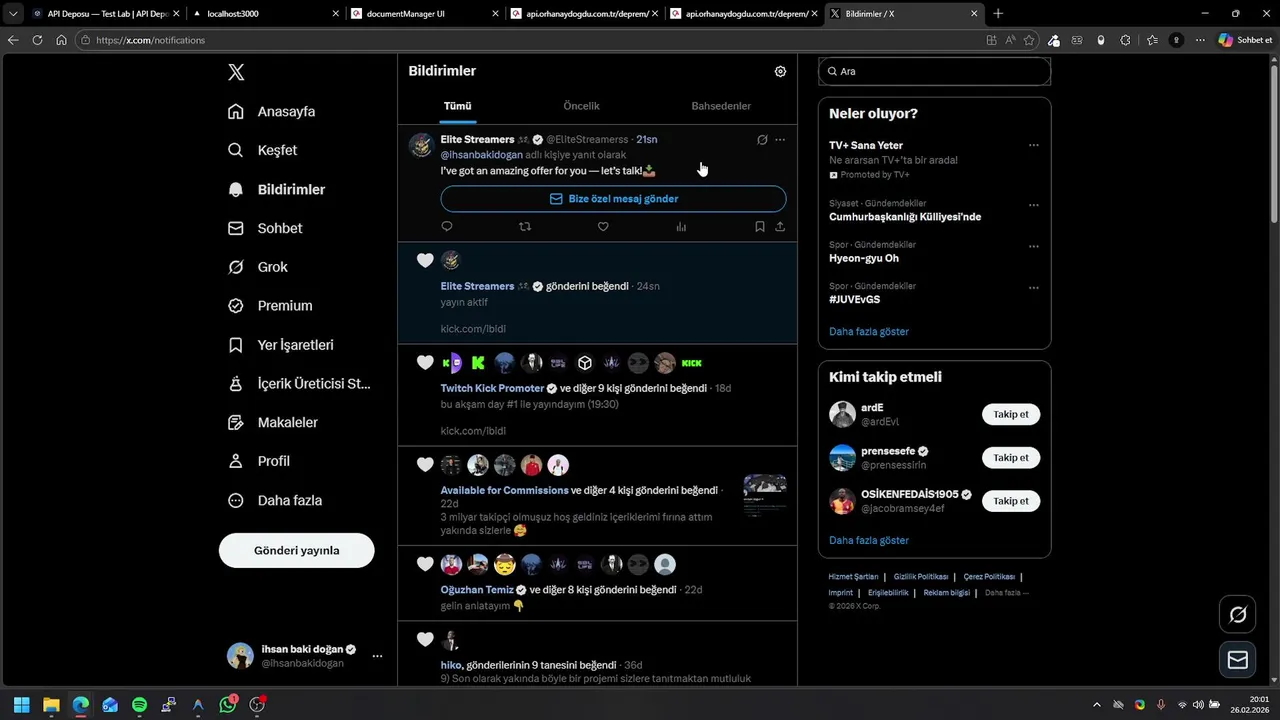Open WhatsApp from the taskbar
The height and width of the screenshot is (720, 1280).
[228, 705]
